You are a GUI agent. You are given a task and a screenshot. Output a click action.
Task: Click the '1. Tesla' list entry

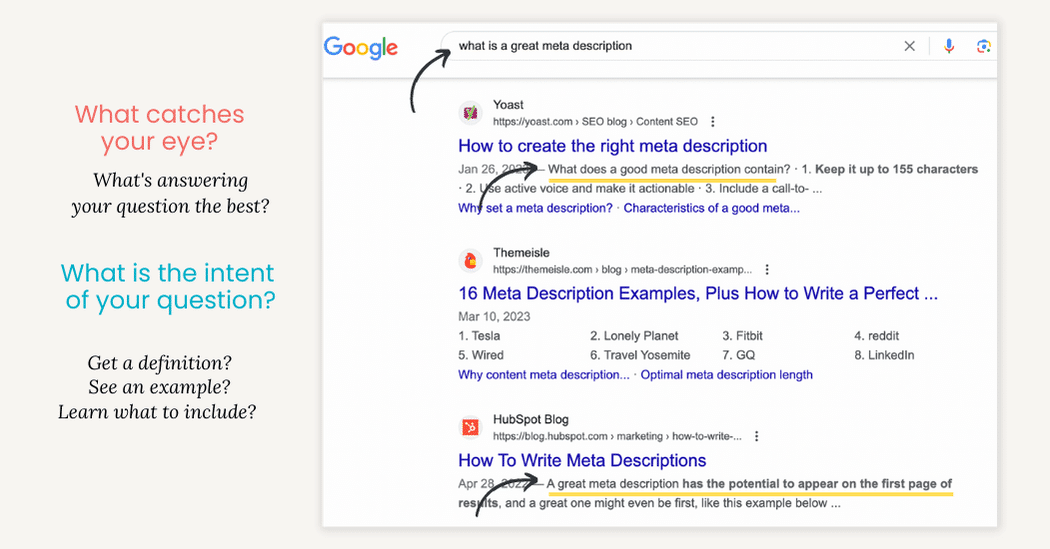(x=479, y=336)
